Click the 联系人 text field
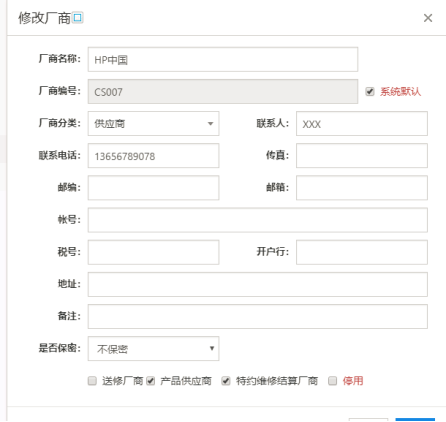The image size is (446, 422). point(362,124)
